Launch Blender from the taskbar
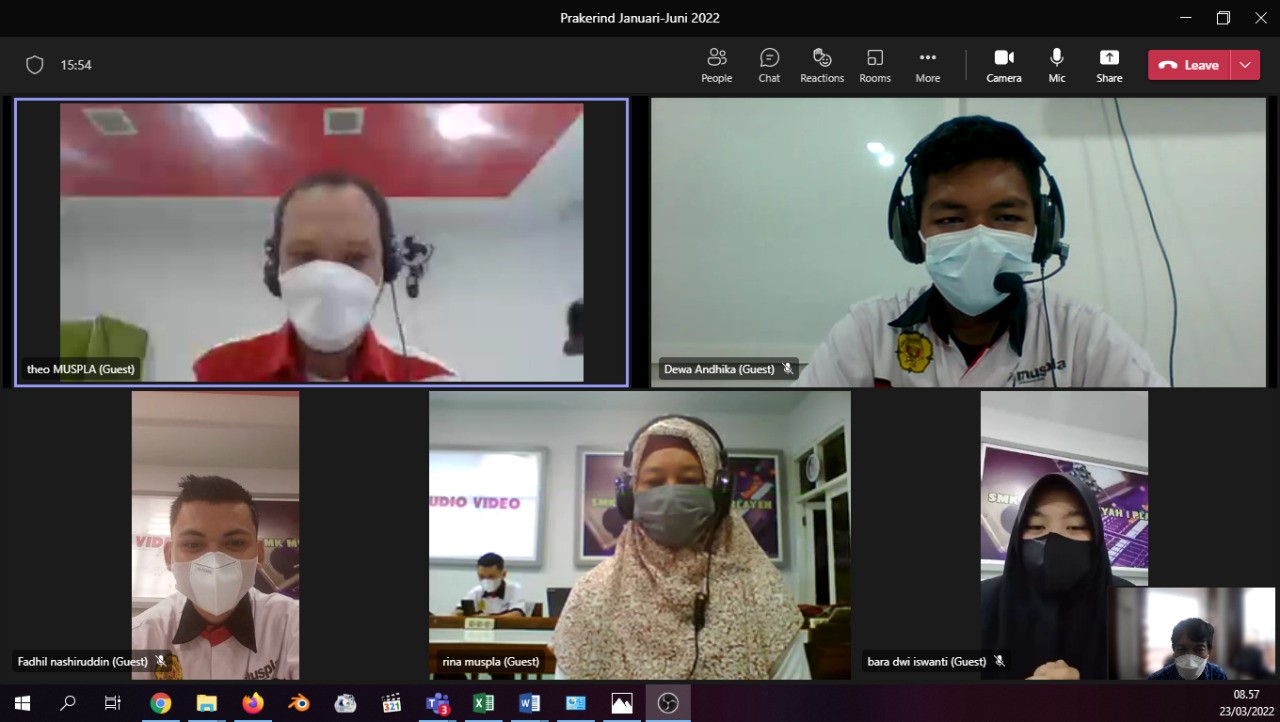This screenshot has width=1280, height=722. click(299, 703)
